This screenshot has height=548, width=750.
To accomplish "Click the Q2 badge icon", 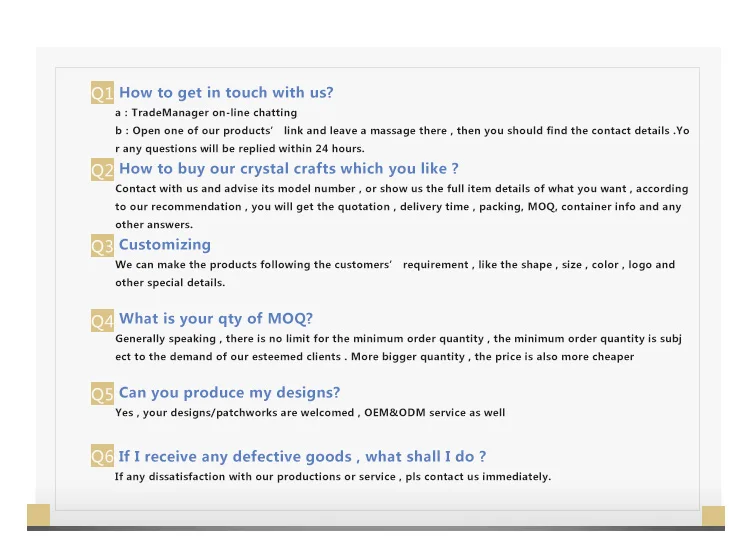I will (103, 170).
